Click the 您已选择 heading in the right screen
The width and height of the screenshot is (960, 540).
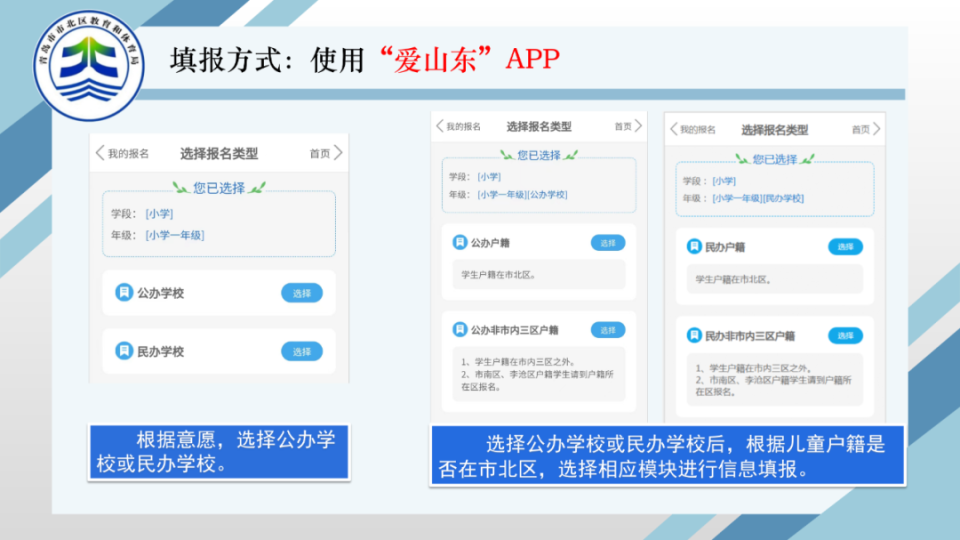pyautogui.click(x=774, y=160)
